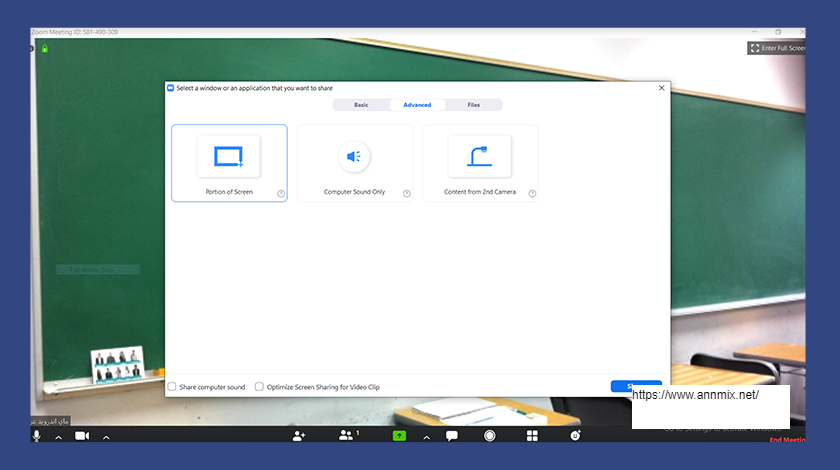Open the Invite participants icon
The image size is (840, 470).
298,436
